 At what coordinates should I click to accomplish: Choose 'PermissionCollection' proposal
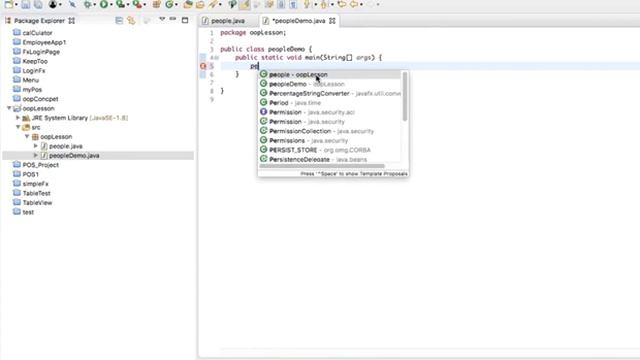coord(330,131)
